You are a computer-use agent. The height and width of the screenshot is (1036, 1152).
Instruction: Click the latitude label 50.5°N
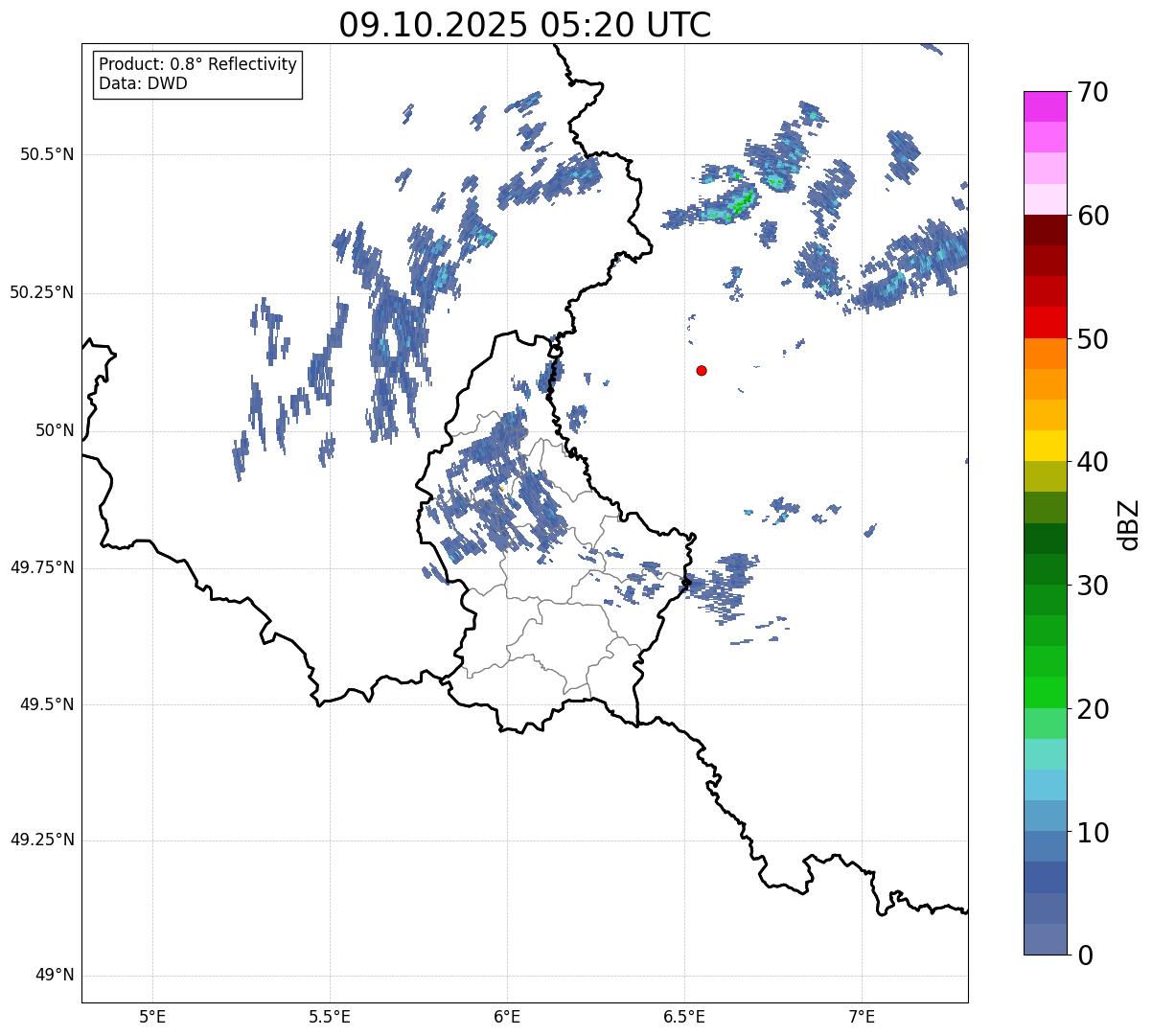point(47,154)
